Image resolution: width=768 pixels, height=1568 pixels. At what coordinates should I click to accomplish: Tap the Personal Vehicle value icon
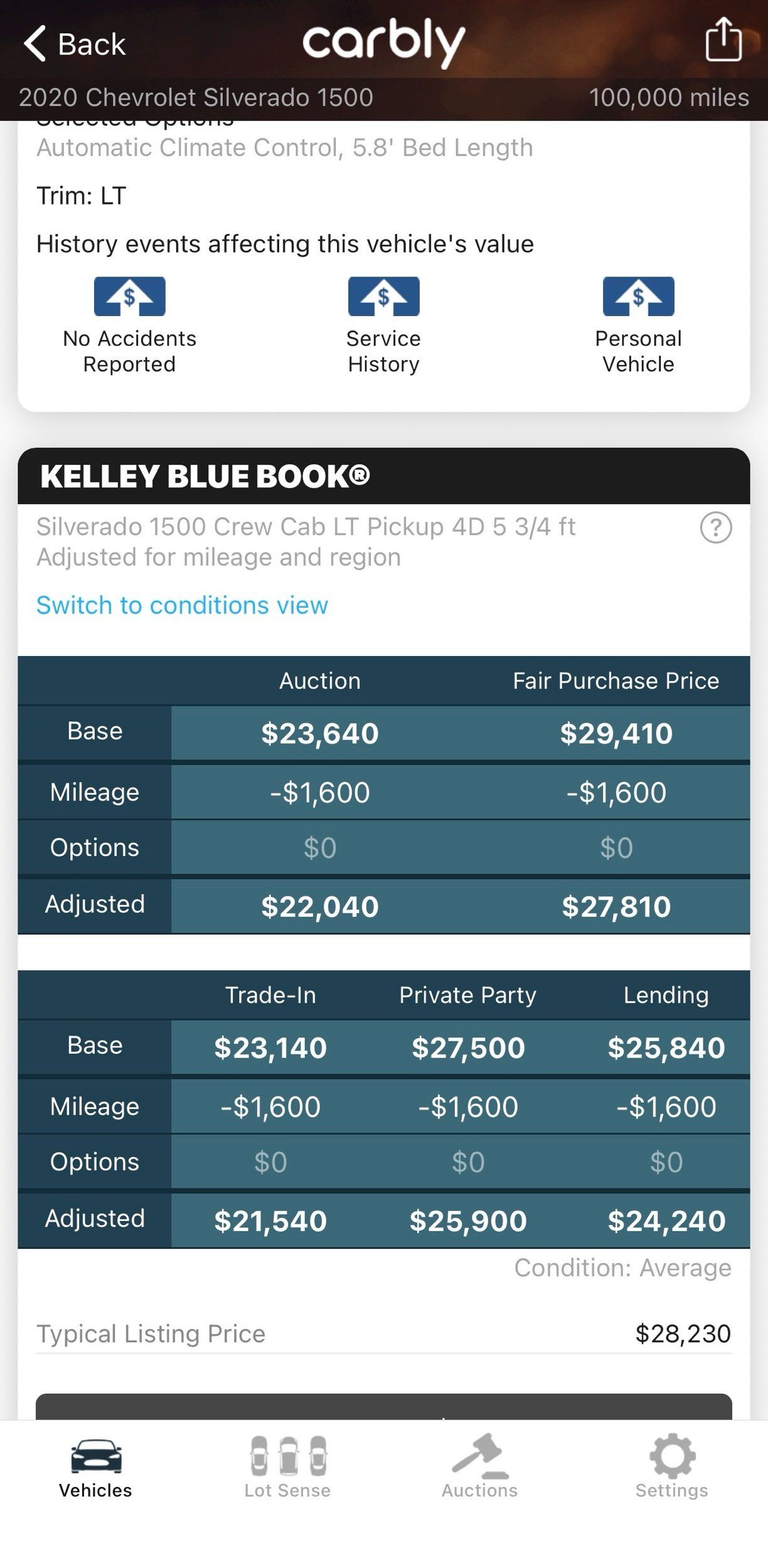point(638,296)
